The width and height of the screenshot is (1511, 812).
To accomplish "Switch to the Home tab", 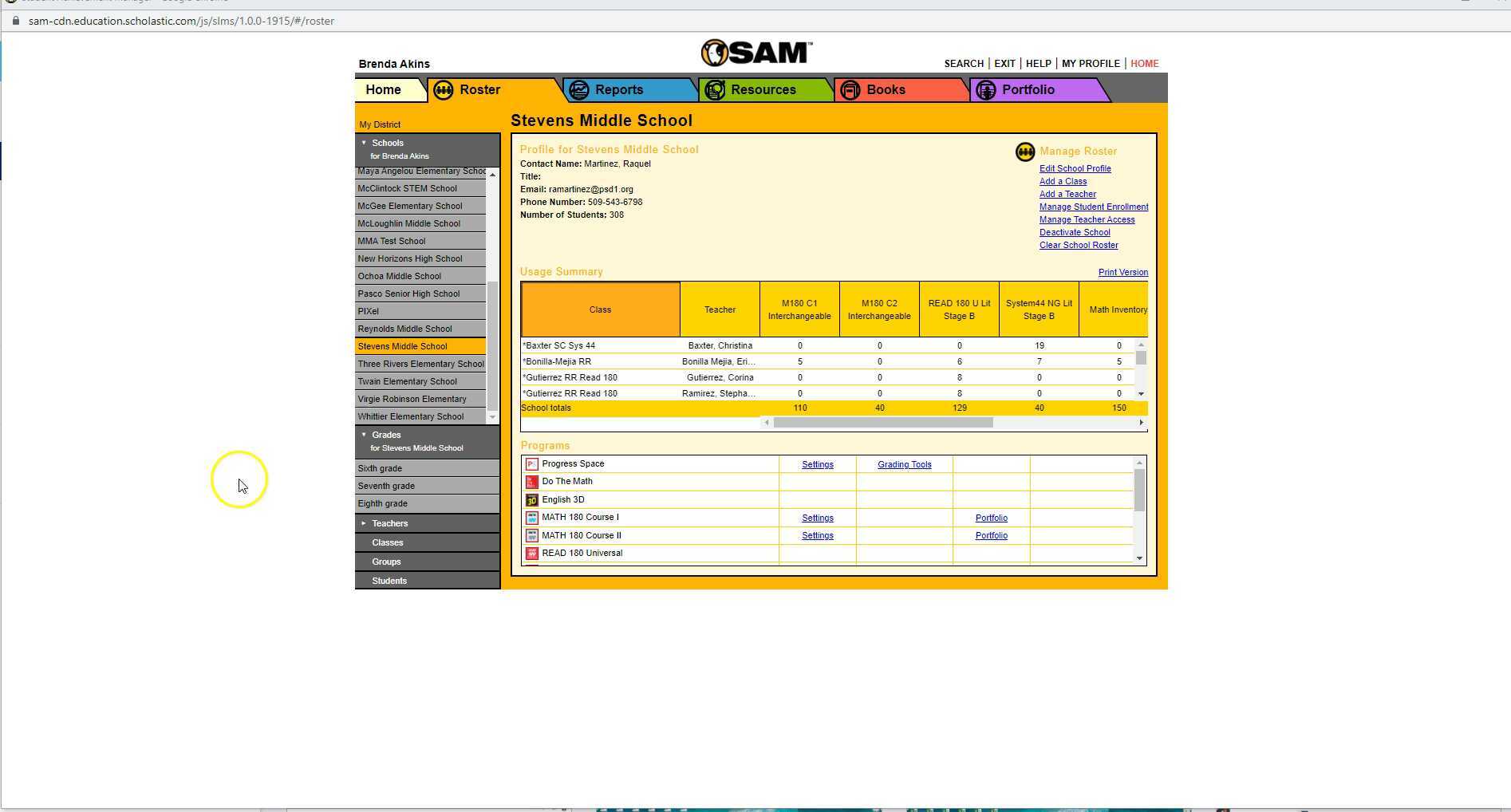I will point(384,89).
